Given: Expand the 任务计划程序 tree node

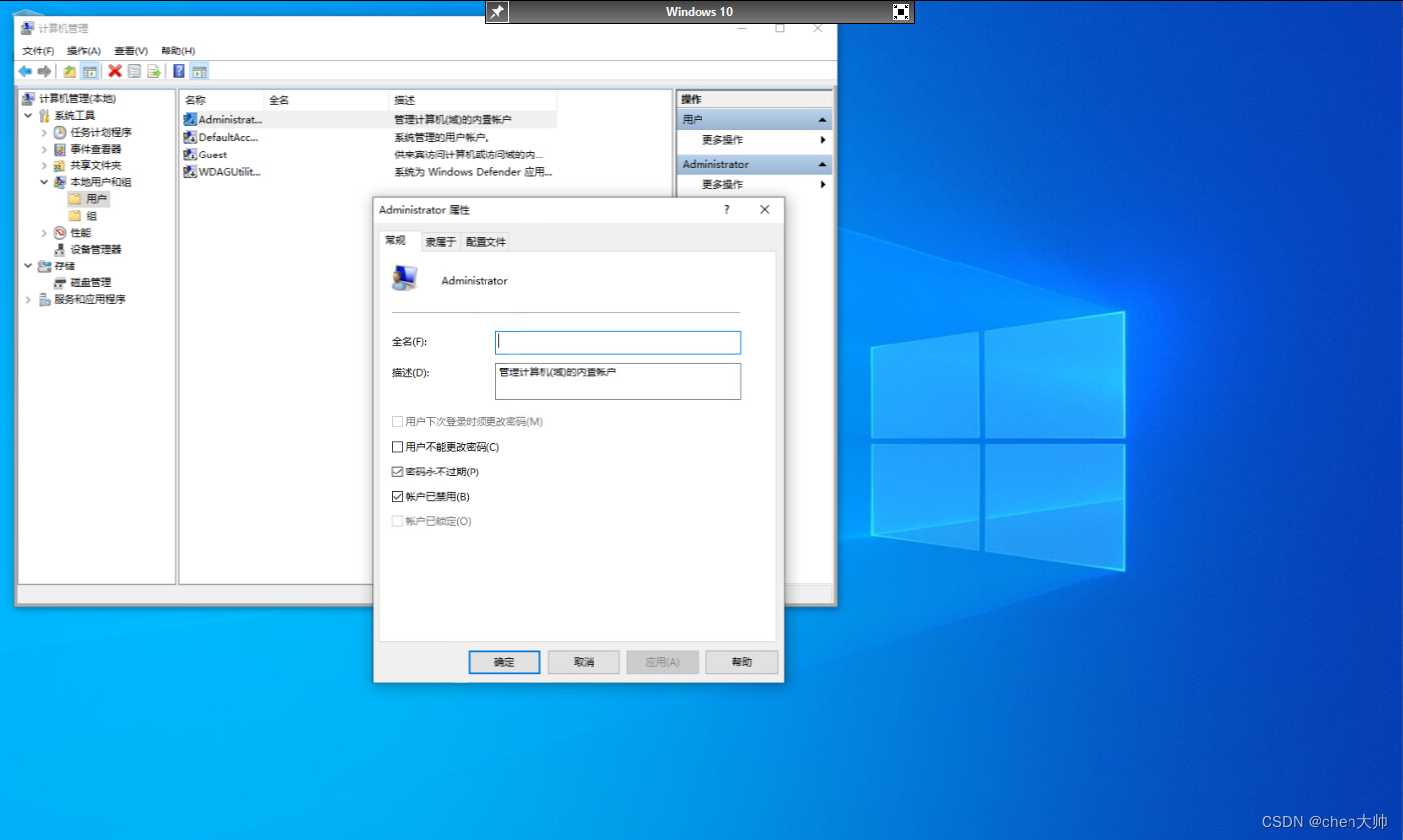Looking at the screenshot, I should [44, 132].
